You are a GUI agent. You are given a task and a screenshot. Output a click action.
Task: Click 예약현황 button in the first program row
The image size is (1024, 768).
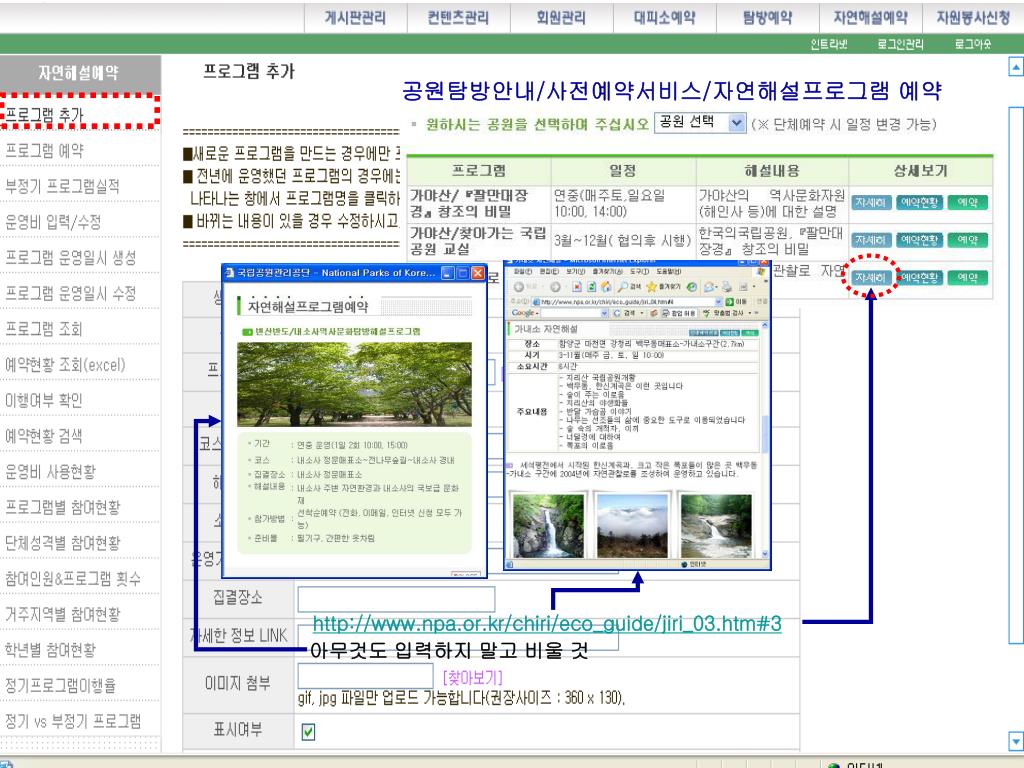coord(919,201)
